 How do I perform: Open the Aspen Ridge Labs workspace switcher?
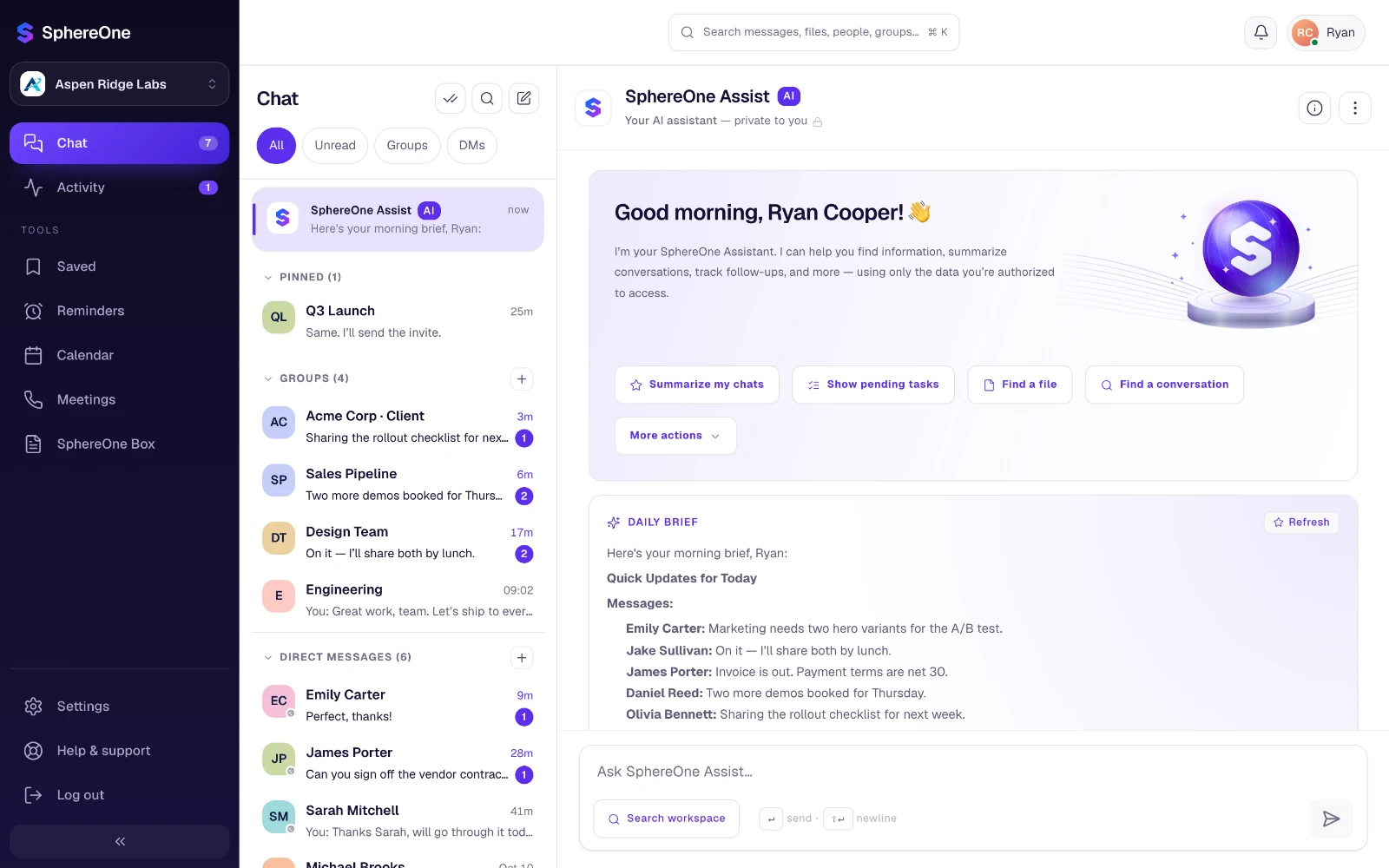tap(120, 84)
